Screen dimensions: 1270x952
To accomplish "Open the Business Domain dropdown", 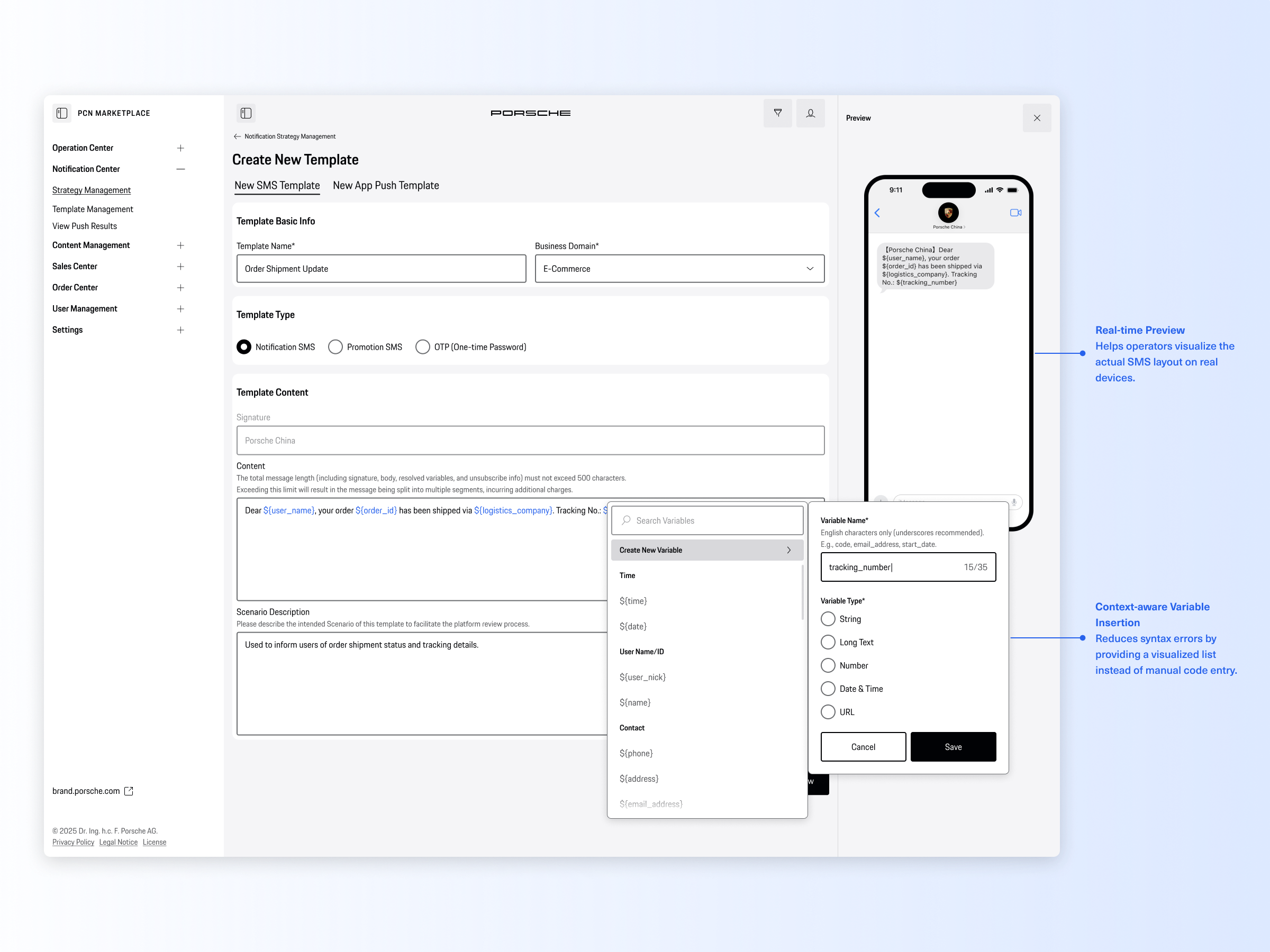I will click(679, 269).
